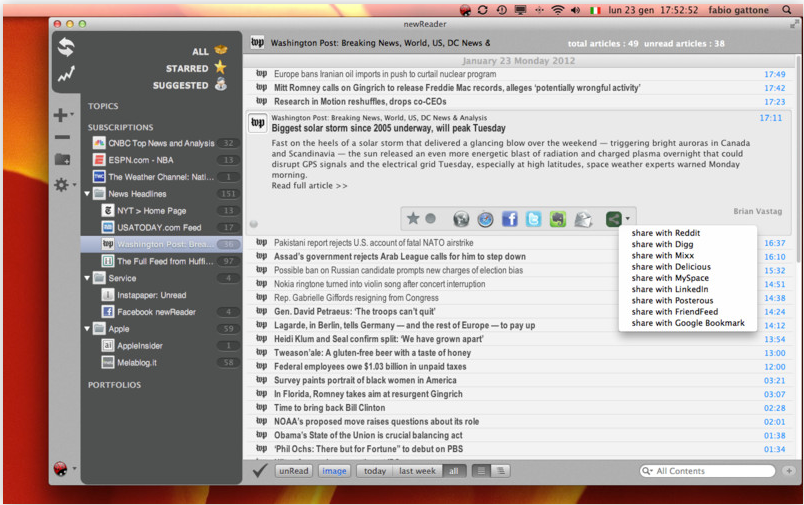Collapse the News Headlines folder

point(87,194)
